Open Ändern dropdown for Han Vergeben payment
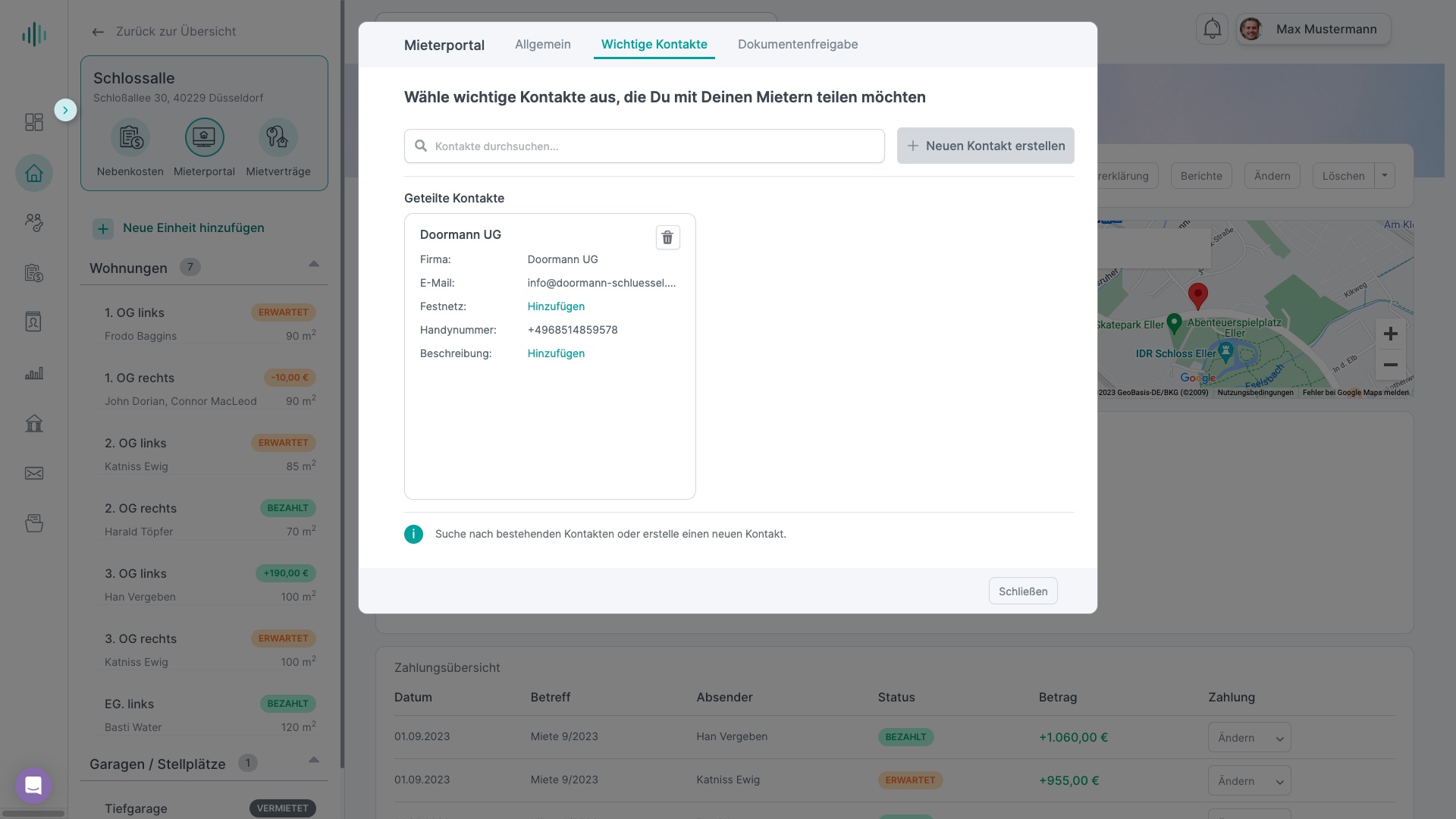 point(1249,738)
